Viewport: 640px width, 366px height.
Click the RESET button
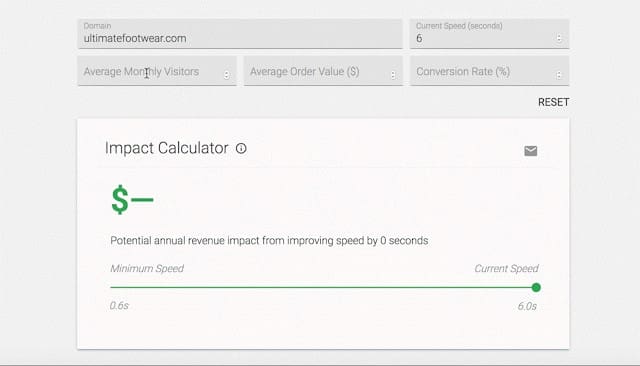point(553,102)
